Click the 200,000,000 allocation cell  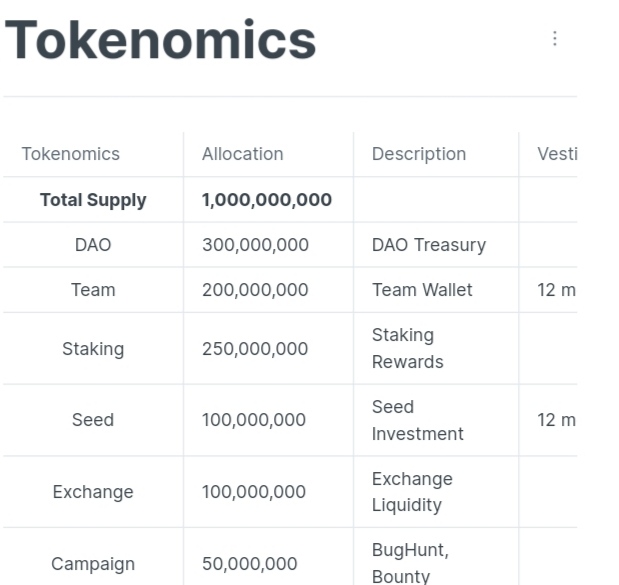tap(255, 290)
